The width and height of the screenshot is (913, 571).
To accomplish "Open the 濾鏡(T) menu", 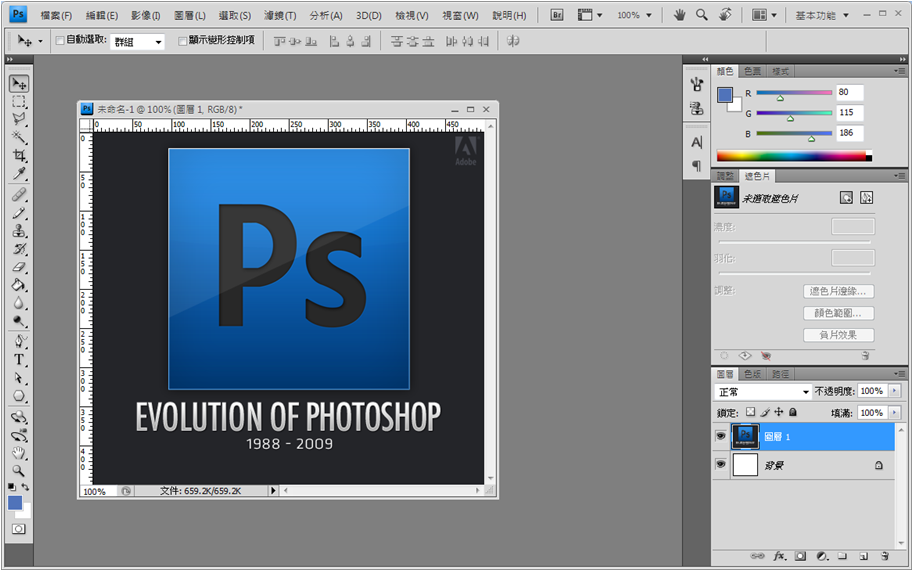I will [281, 15].
